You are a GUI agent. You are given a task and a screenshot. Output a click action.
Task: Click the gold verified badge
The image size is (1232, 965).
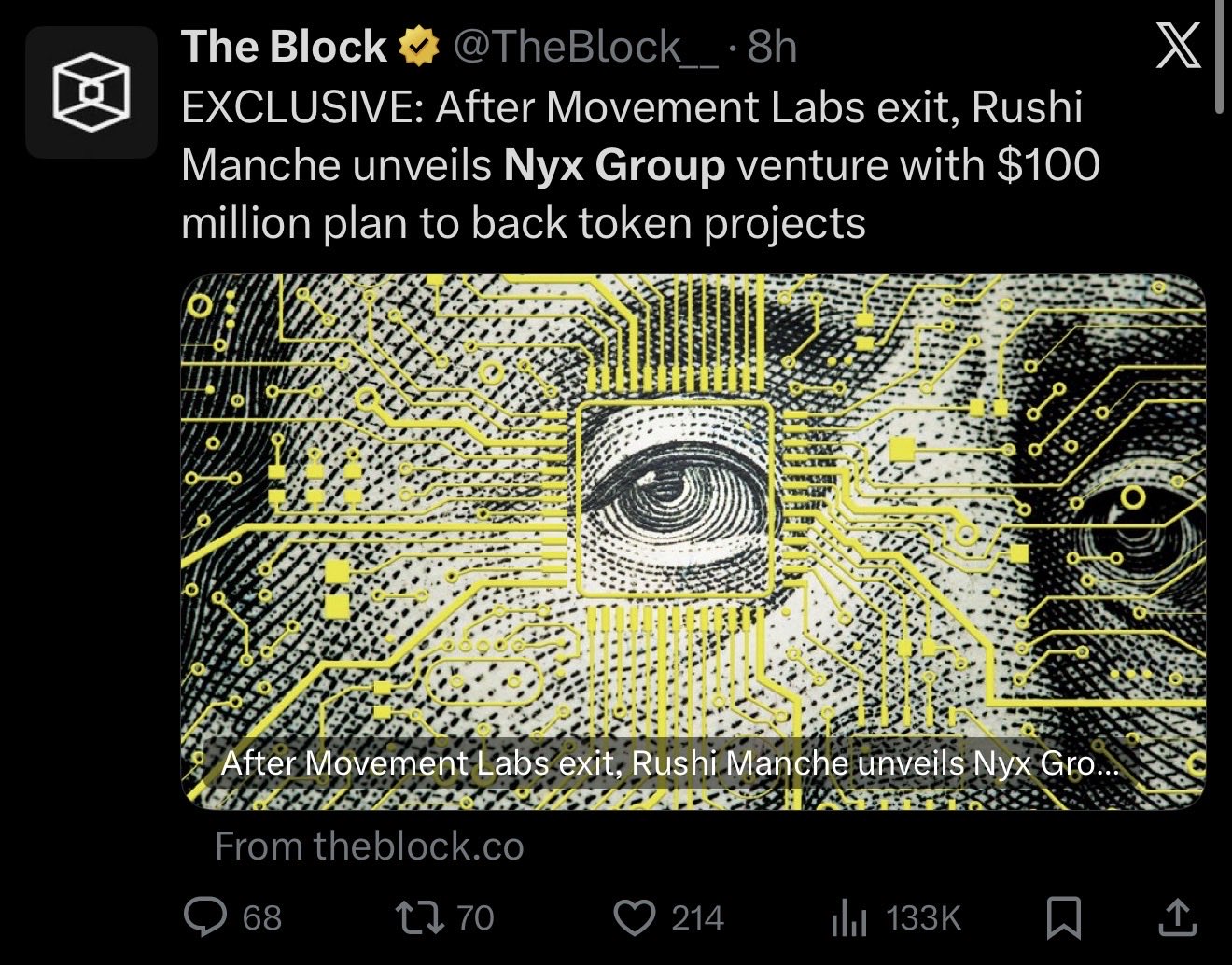point(420,47)
